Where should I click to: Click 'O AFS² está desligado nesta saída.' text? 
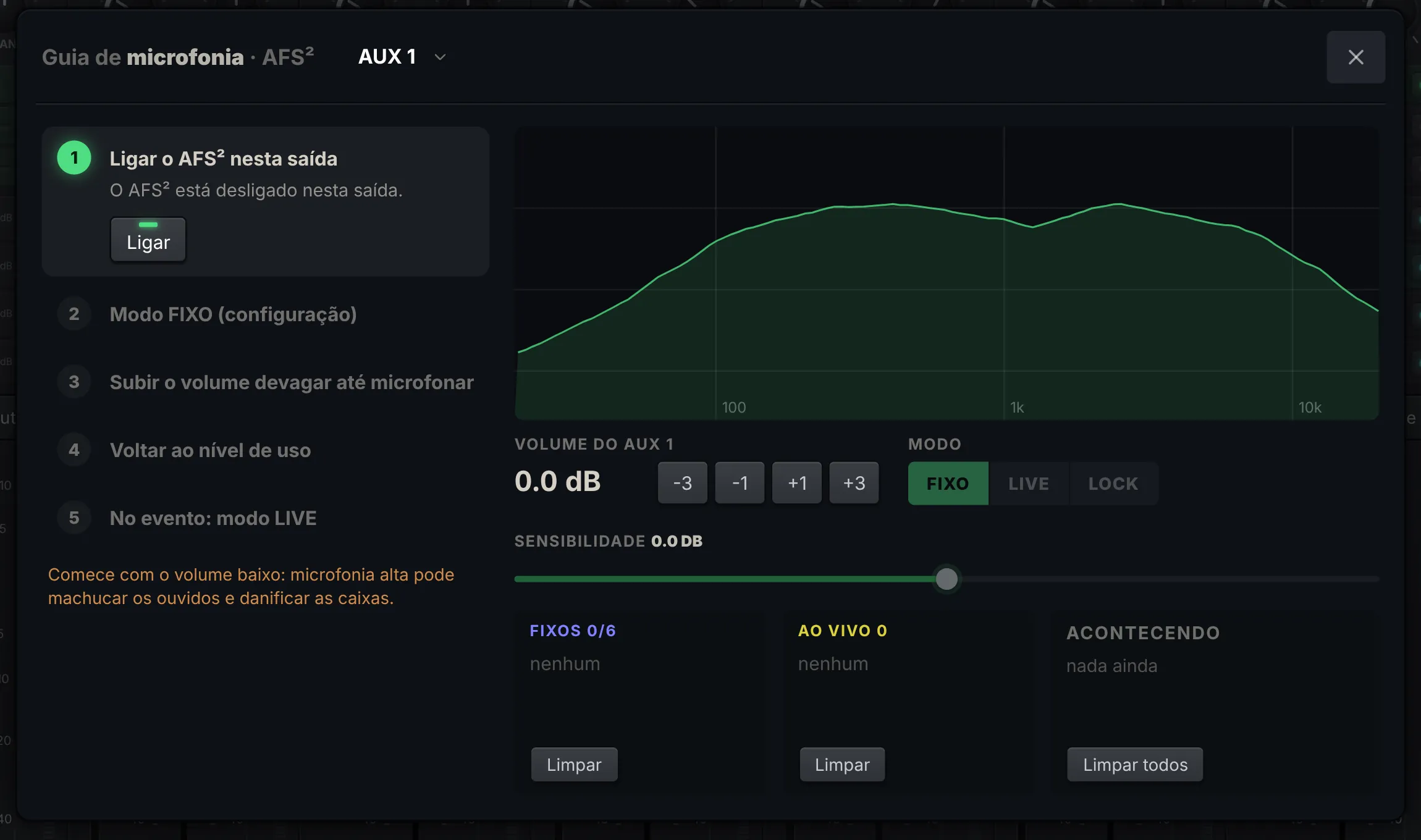pyautogui.click(x=256, y=190)
